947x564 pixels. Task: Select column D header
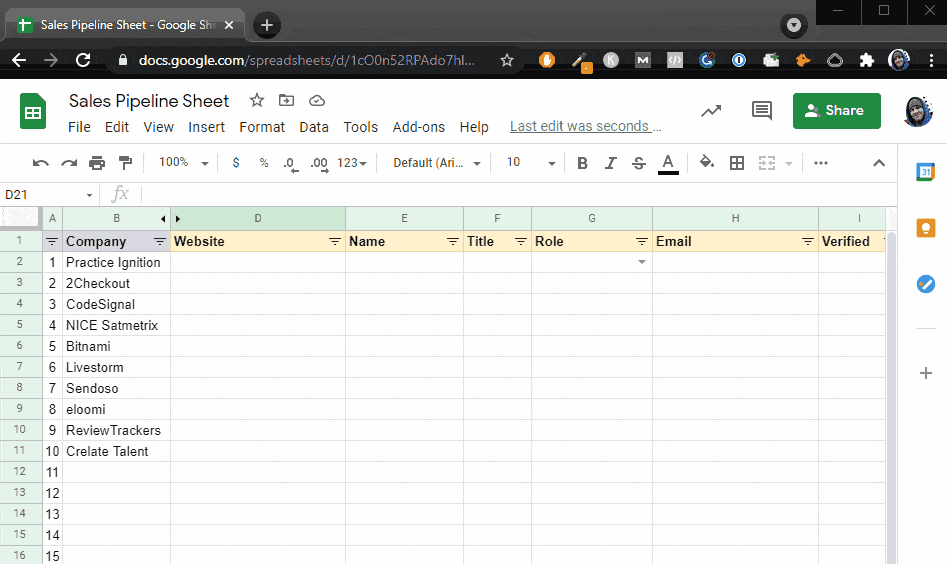[x=258, y=219]
